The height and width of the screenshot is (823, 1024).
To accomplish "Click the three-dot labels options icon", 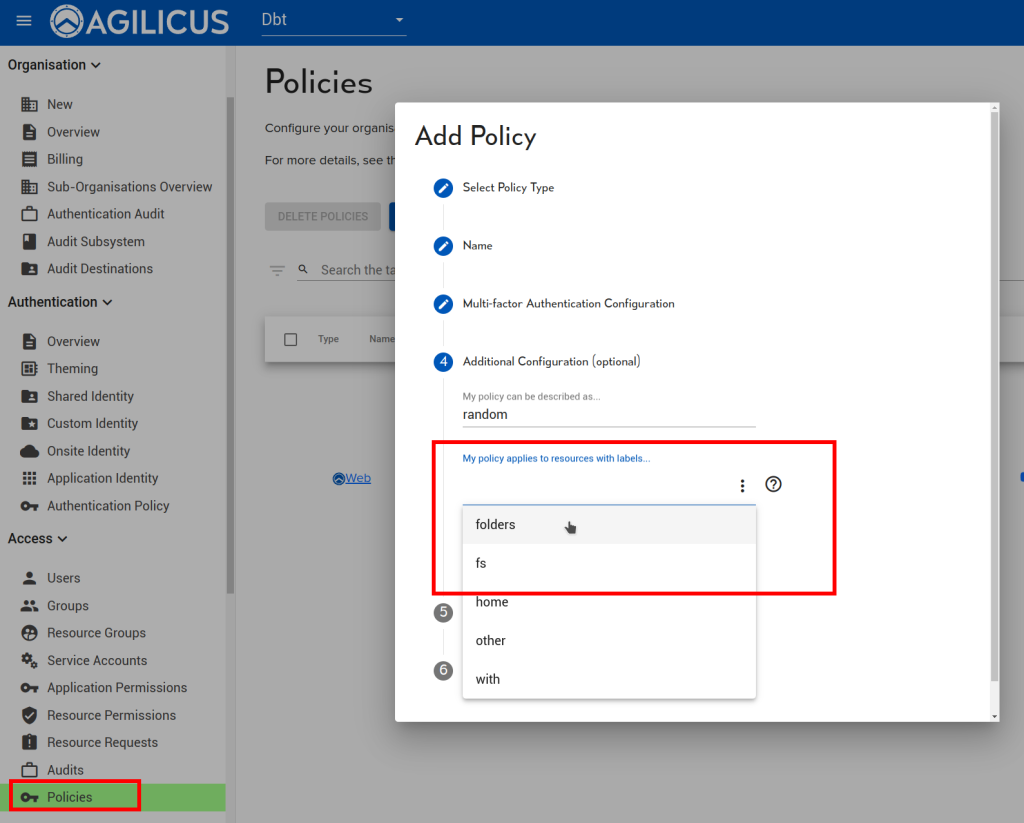I will pyautogui.click(x=742, y=486).
